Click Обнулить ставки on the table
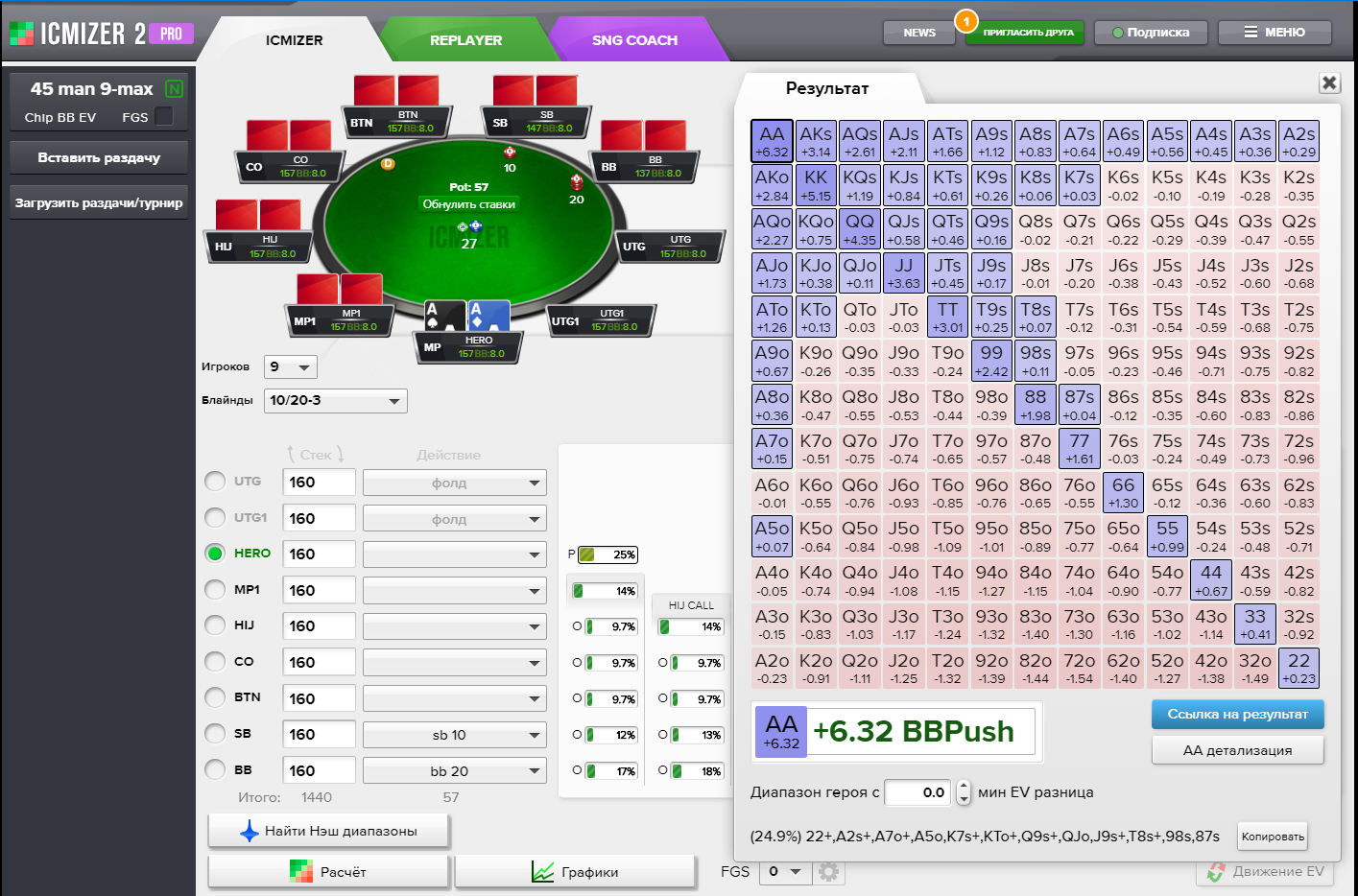Screen dimensions: 1358x896 pyautogui.click(x=468, y=204)
